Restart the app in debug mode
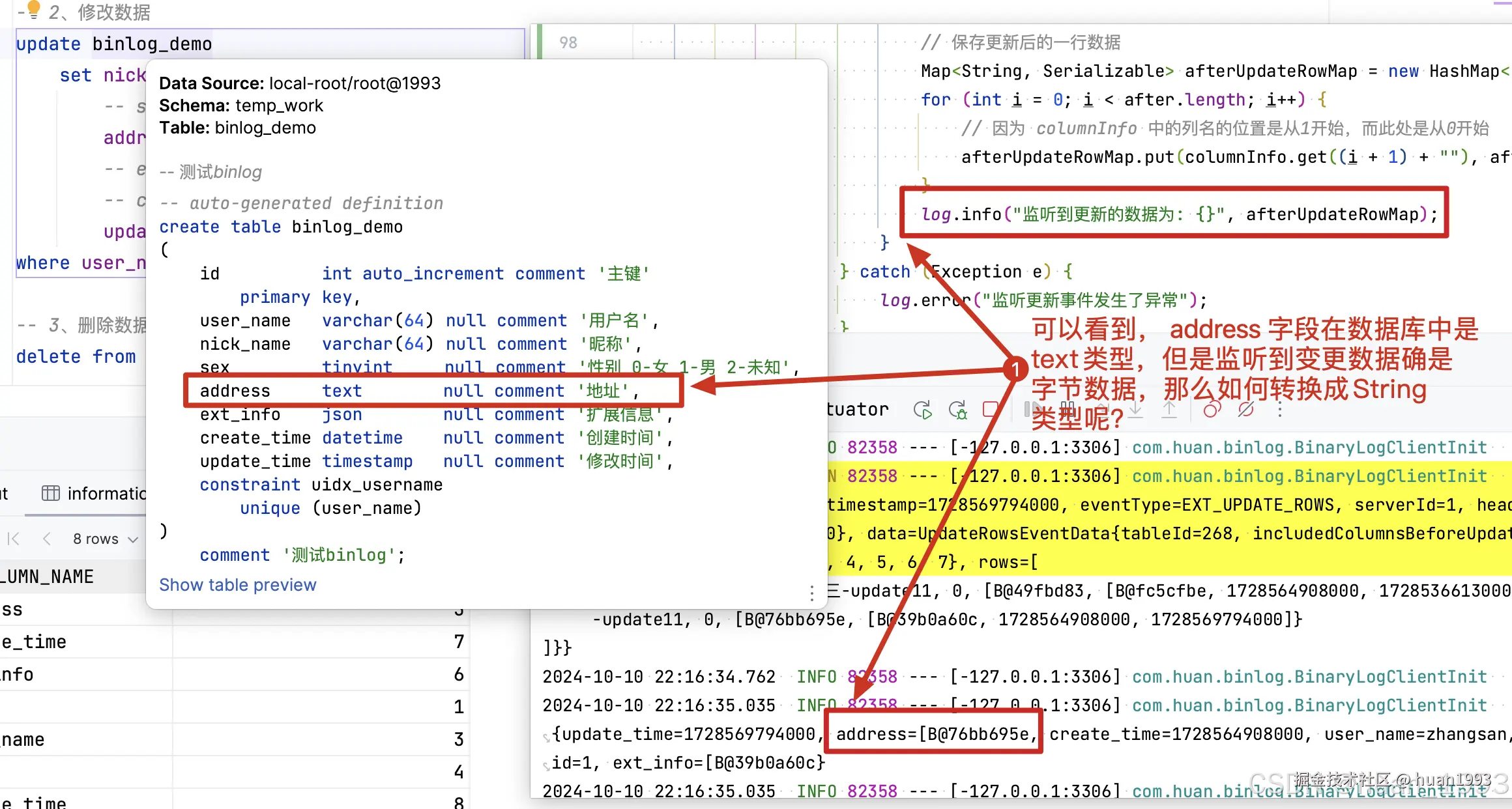The height and width of the screenshot is (809, 1512). [958, 409]
